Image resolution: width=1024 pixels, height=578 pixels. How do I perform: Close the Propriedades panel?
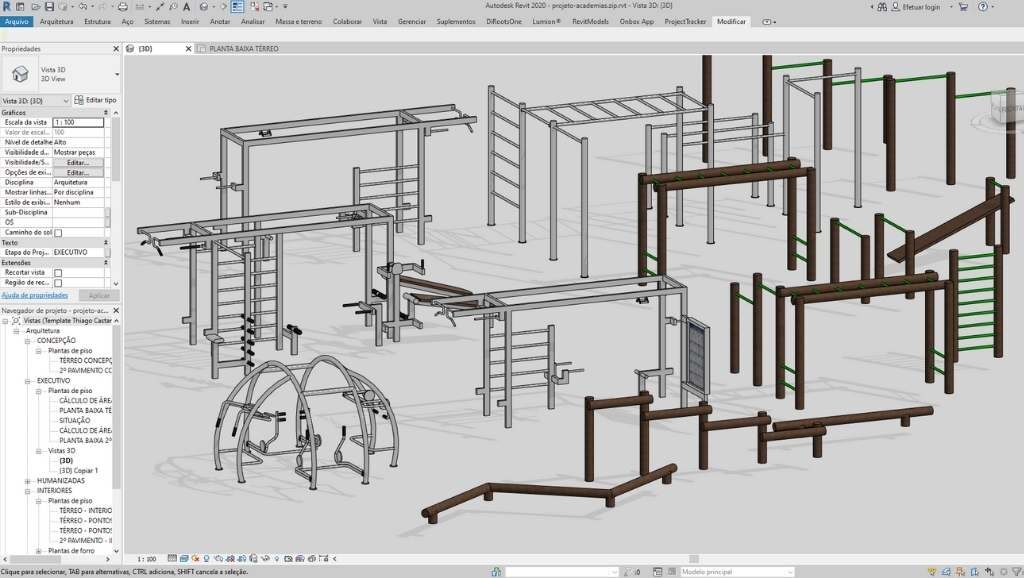pos(118,47)
